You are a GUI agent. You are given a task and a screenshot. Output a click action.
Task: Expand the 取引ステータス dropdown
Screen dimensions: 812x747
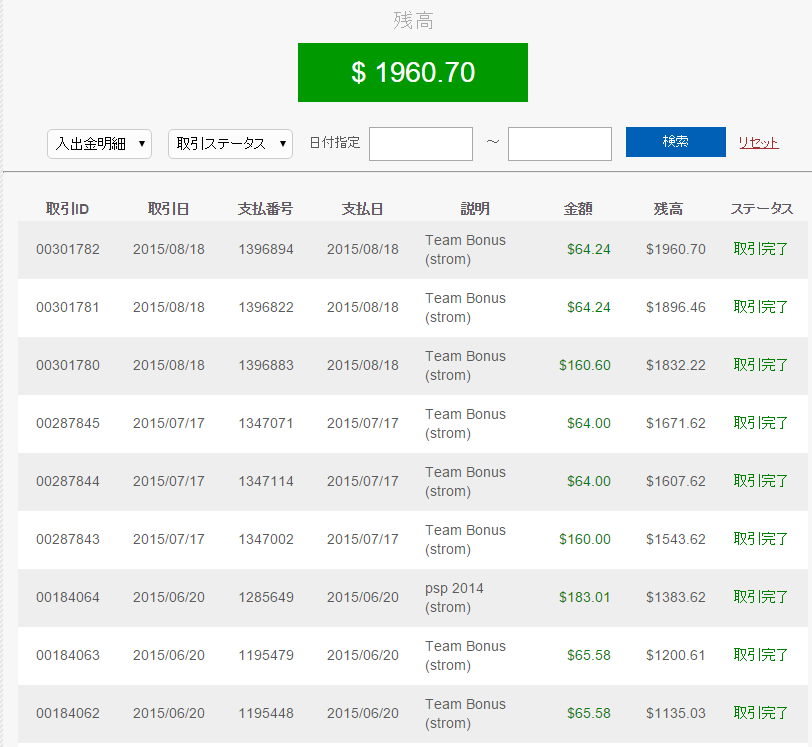pyautogui.click(x=230, y=144)
